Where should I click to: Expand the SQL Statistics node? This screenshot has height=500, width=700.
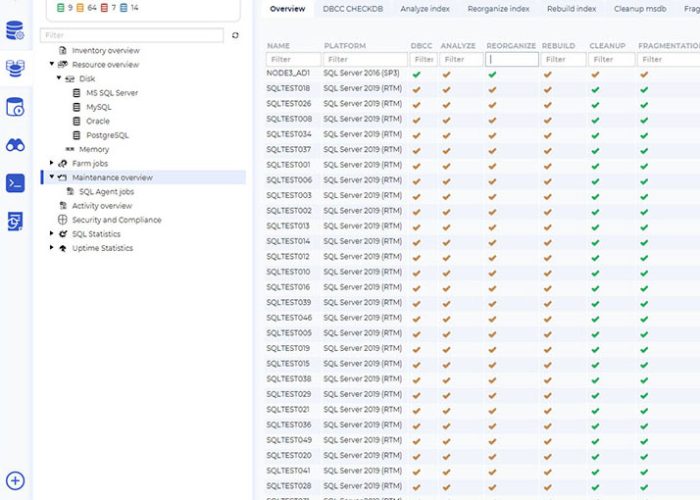[52, 233]
